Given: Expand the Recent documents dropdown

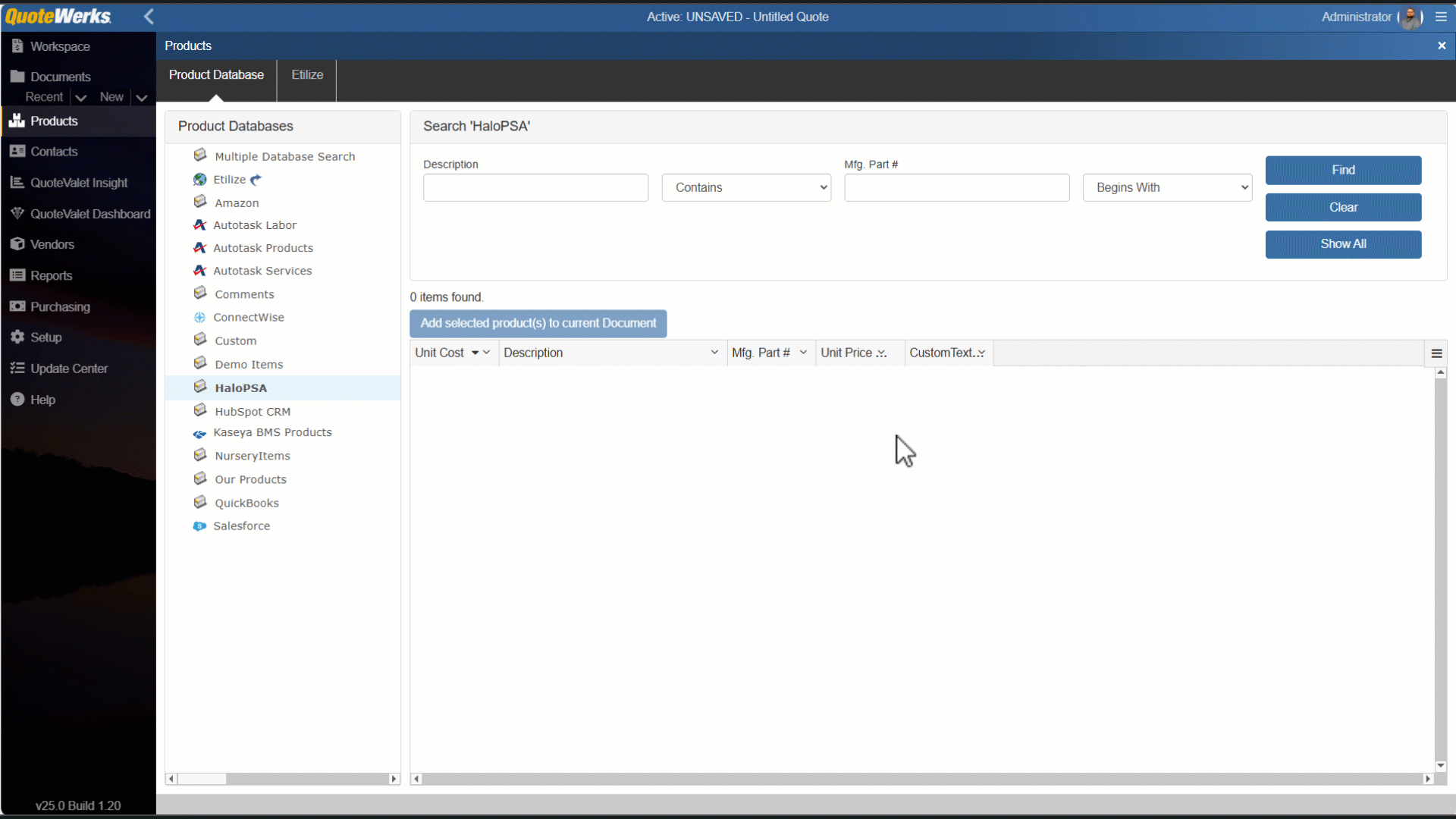Looking at the screenshot, I should [81, 98].
